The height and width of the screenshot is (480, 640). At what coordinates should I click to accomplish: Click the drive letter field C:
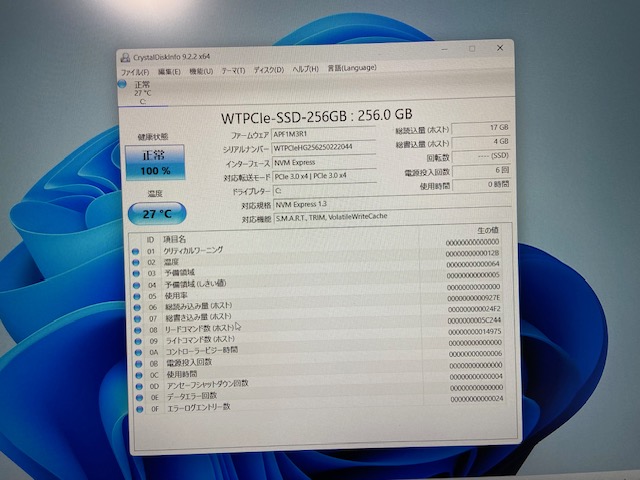(324, 191)
